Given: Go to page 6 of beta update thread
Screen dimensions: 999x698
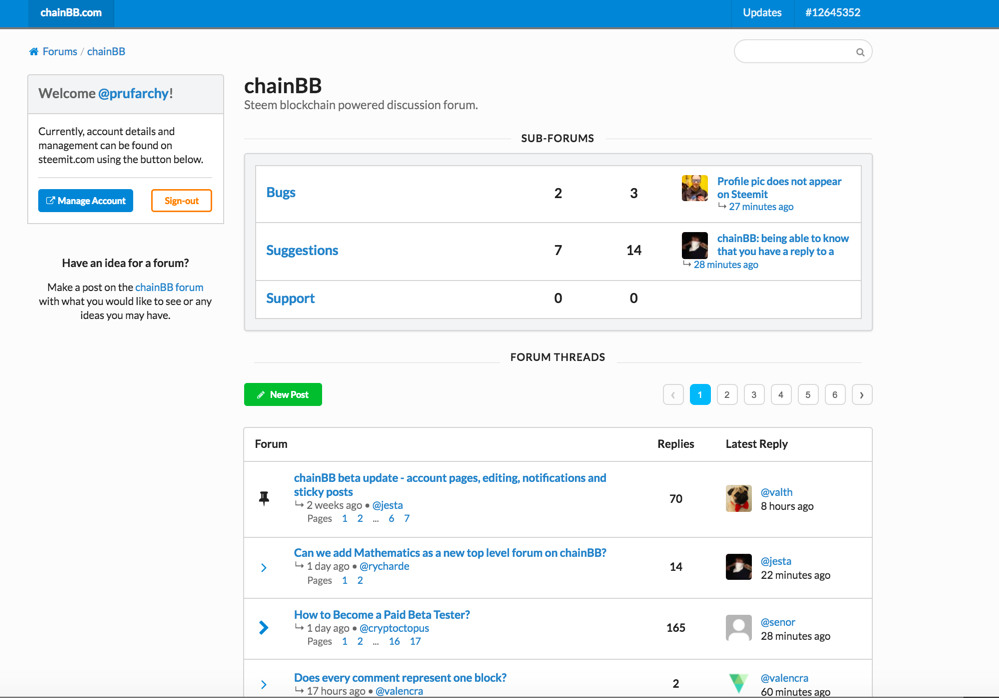Looking at the screenshot, I should (391, 518).
